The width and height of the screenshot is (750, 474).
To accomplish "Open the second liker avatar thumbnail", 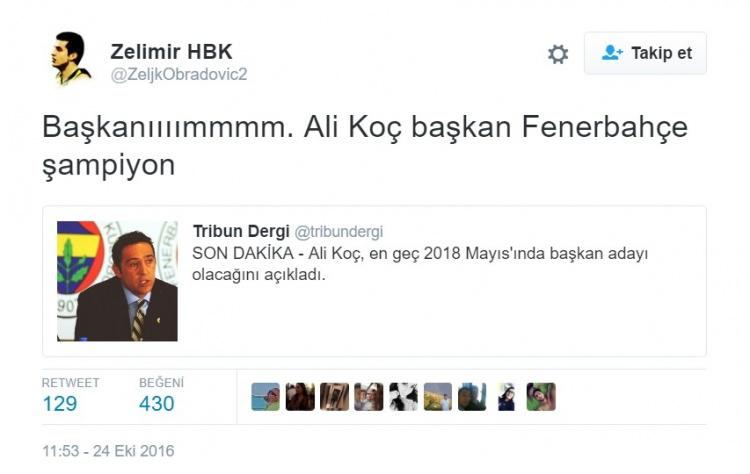I will pos(300,397).
